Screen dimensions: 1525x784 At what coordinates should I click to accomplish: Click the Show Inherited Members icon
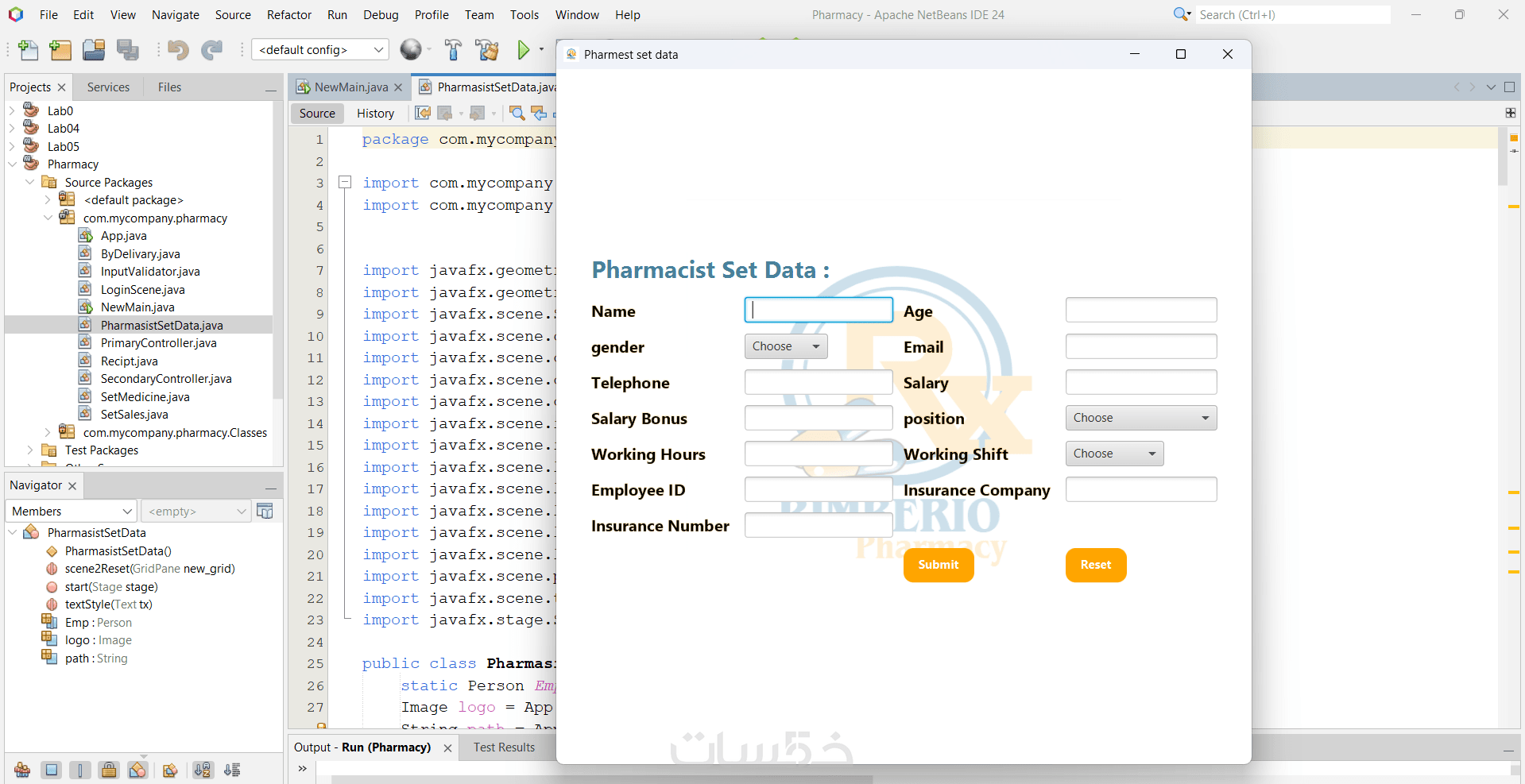coord(22,770)
